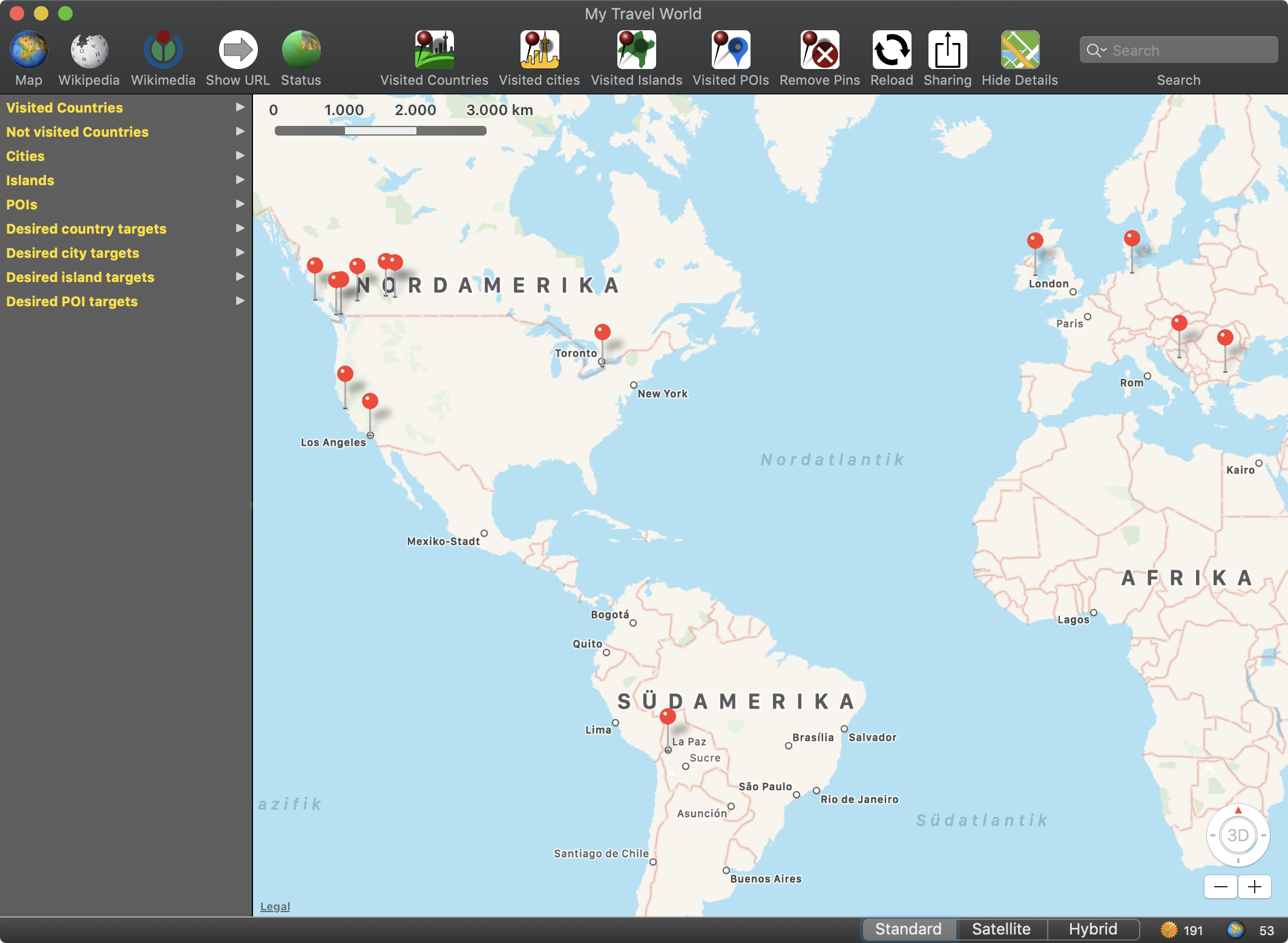Click the Show URL arrow icon
This screenshot has width=1288, height=943.
pyautogui.click(x=238, y=50)
